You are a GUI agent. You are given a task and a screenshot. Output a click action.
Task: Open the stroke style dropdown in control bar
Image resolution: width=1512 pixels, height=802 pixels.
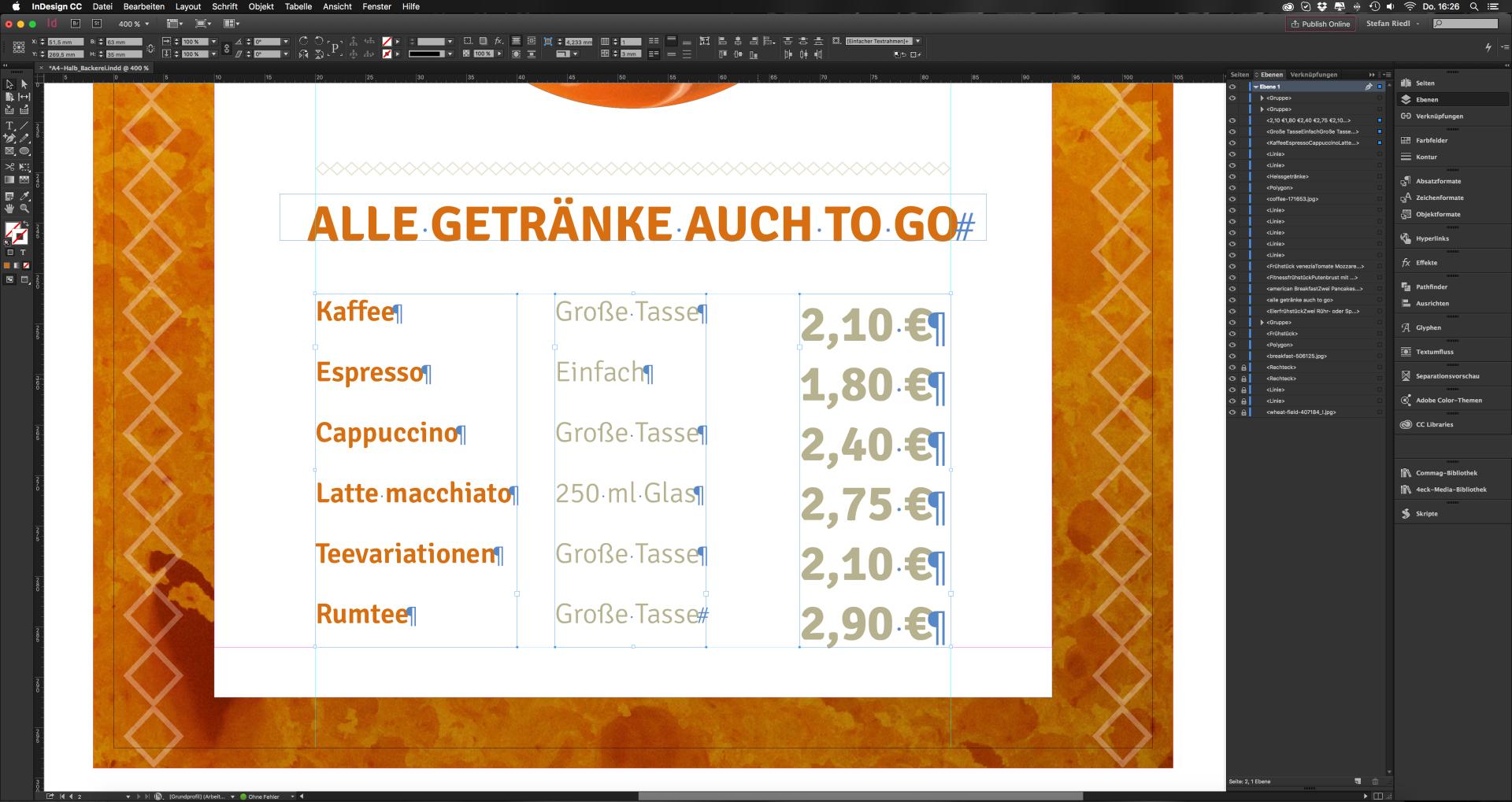[x=450, y=54]
